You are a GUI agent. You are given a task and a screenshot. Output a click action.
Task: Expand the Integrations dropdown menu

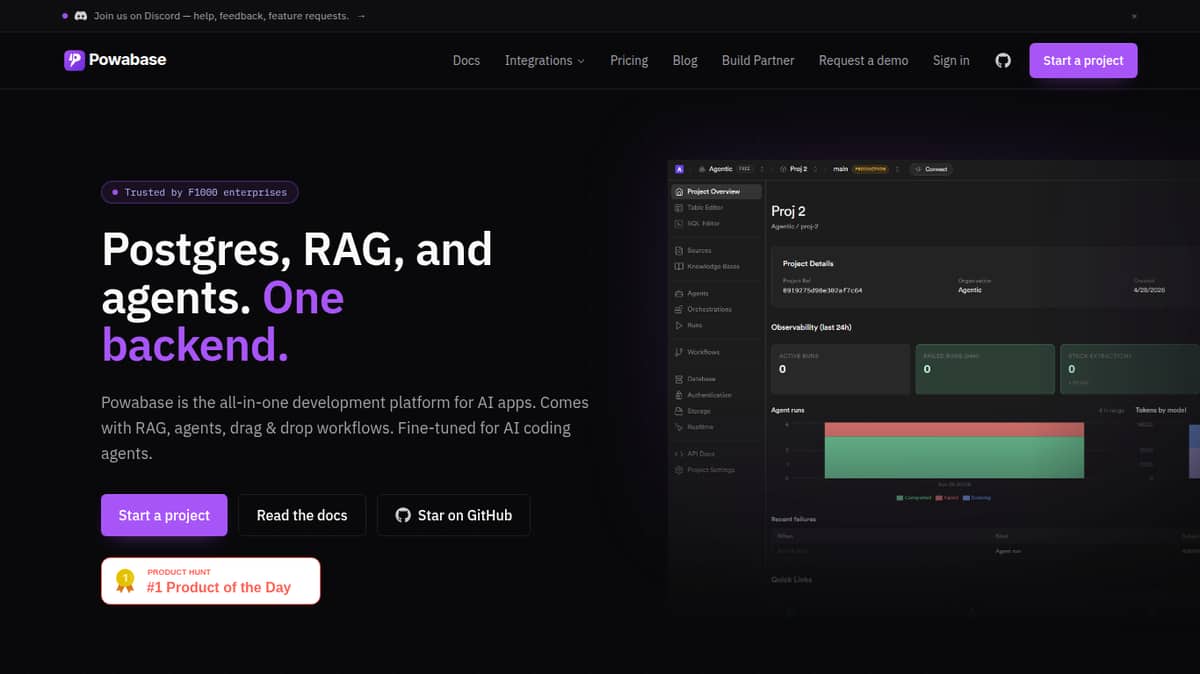544,60
